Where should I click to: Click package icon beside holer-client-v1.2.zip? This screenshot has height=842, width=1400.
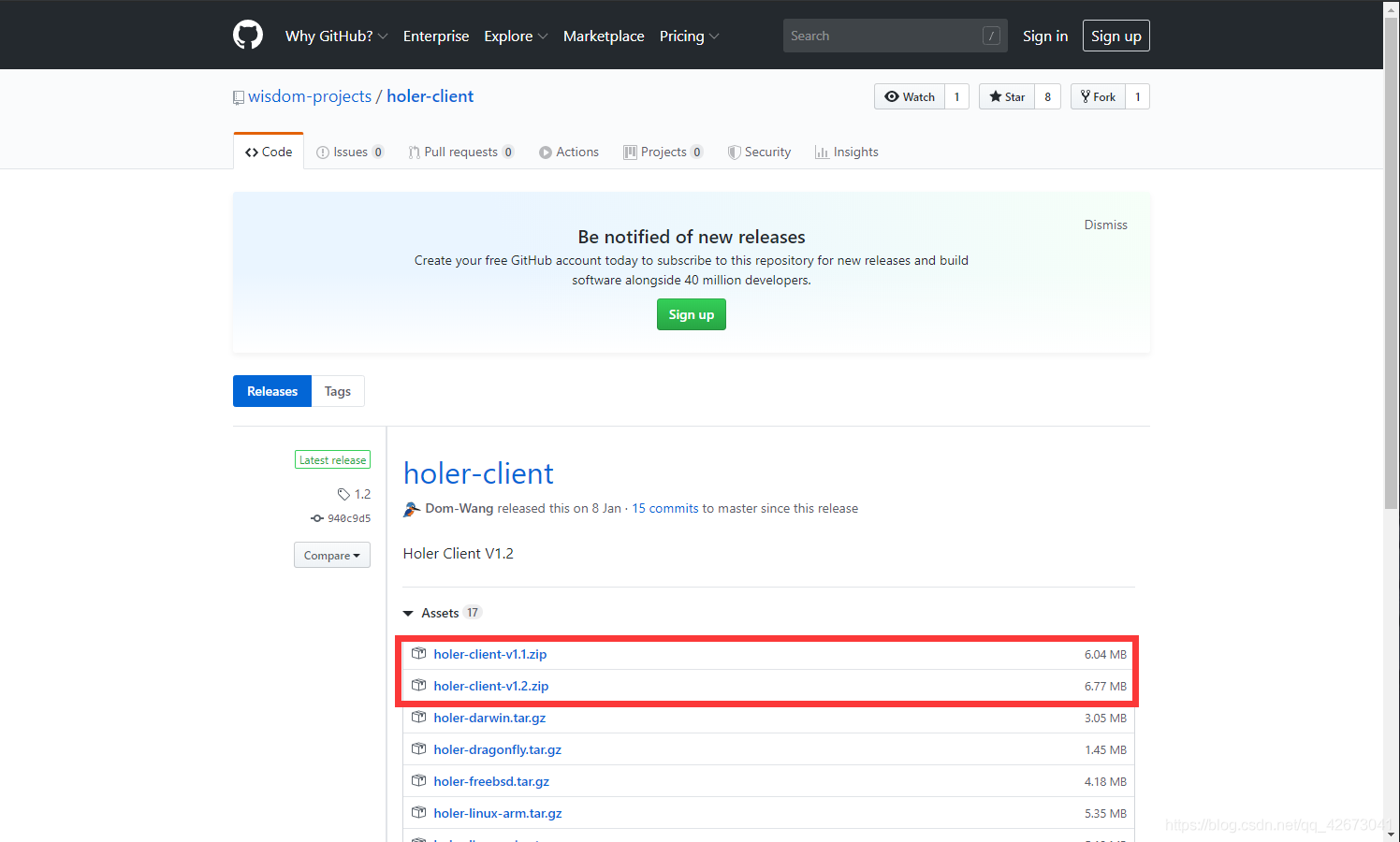418,686
